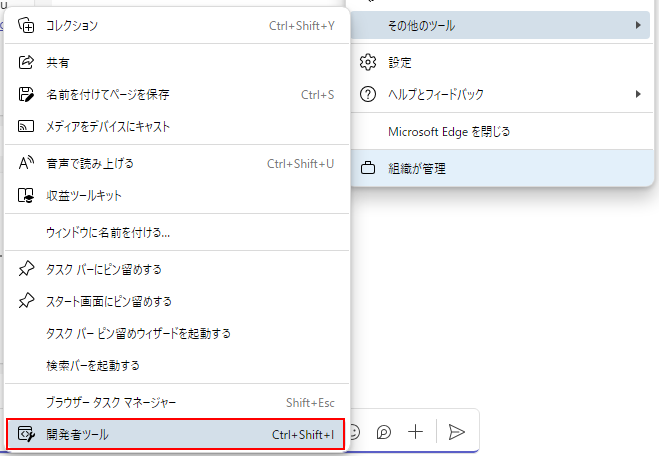659x456 pixels.
Task: Expand ヘルプとフィードバック submenu arrow
Action: coord(638,94)
